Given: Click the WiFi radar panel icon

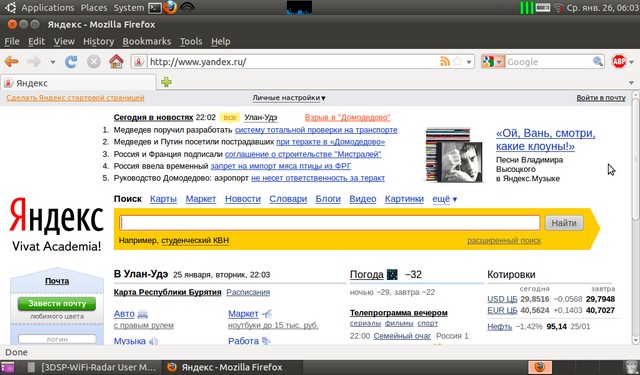Looking at the screenshot, I should (187, 7).
